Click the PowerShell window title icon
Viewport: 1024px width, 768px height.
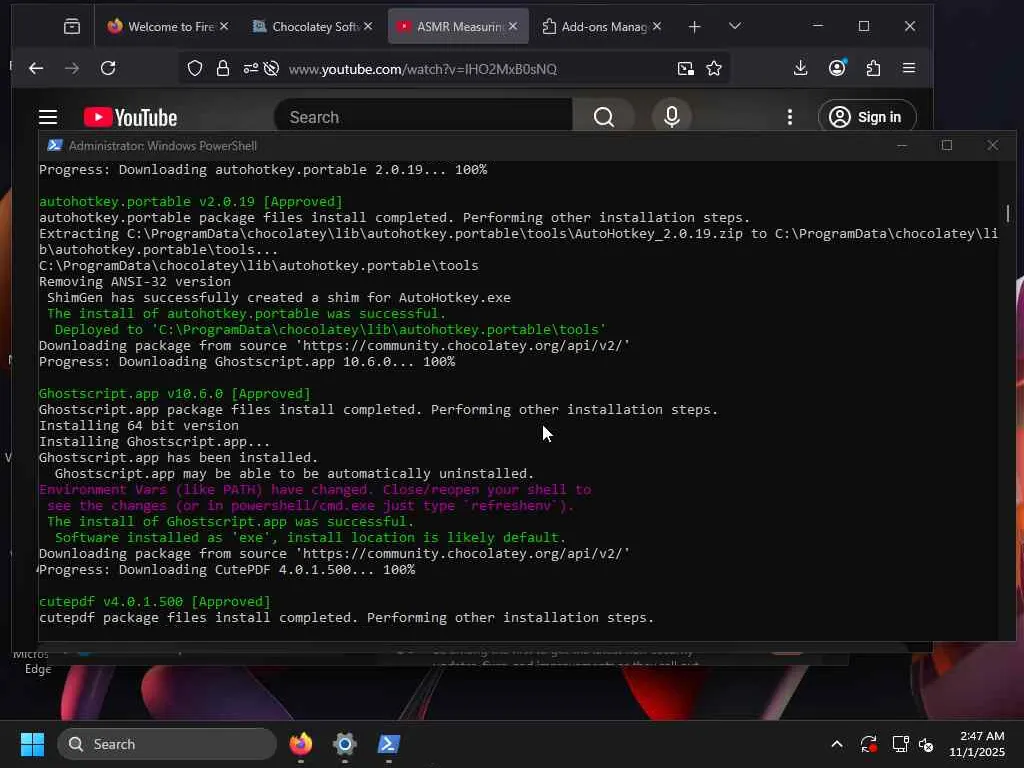point(55,146)
